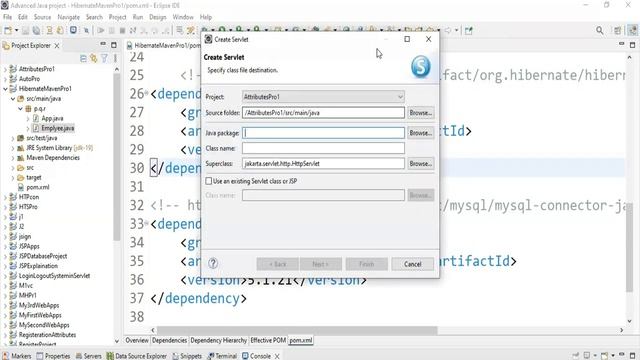Click the pin editor toolbar icon
640x360 pixels.
(x=469, y=30)
